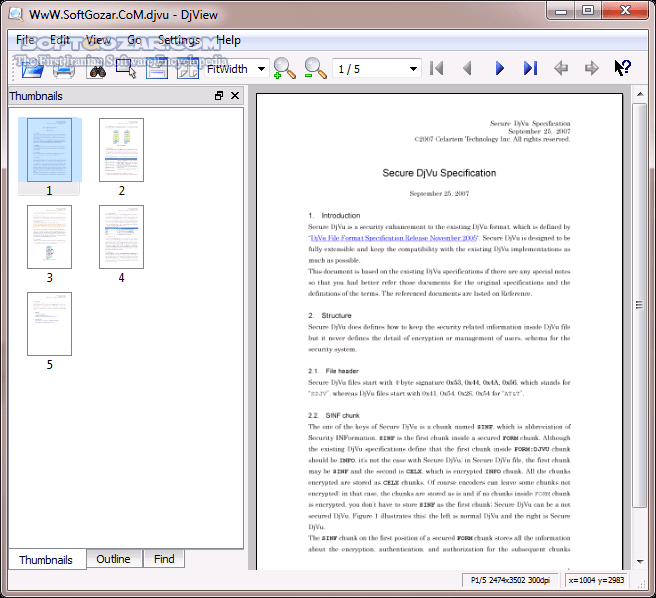Open the Help menu

pos(228,40)
